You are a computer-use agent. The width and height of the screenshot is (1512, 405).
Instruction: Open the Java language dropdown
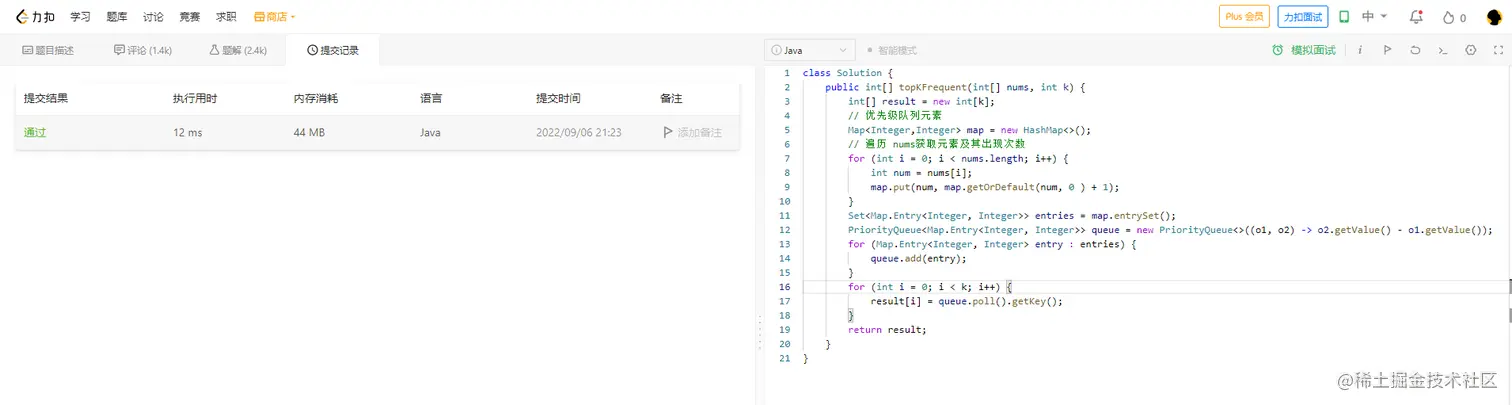pos(809,50)
